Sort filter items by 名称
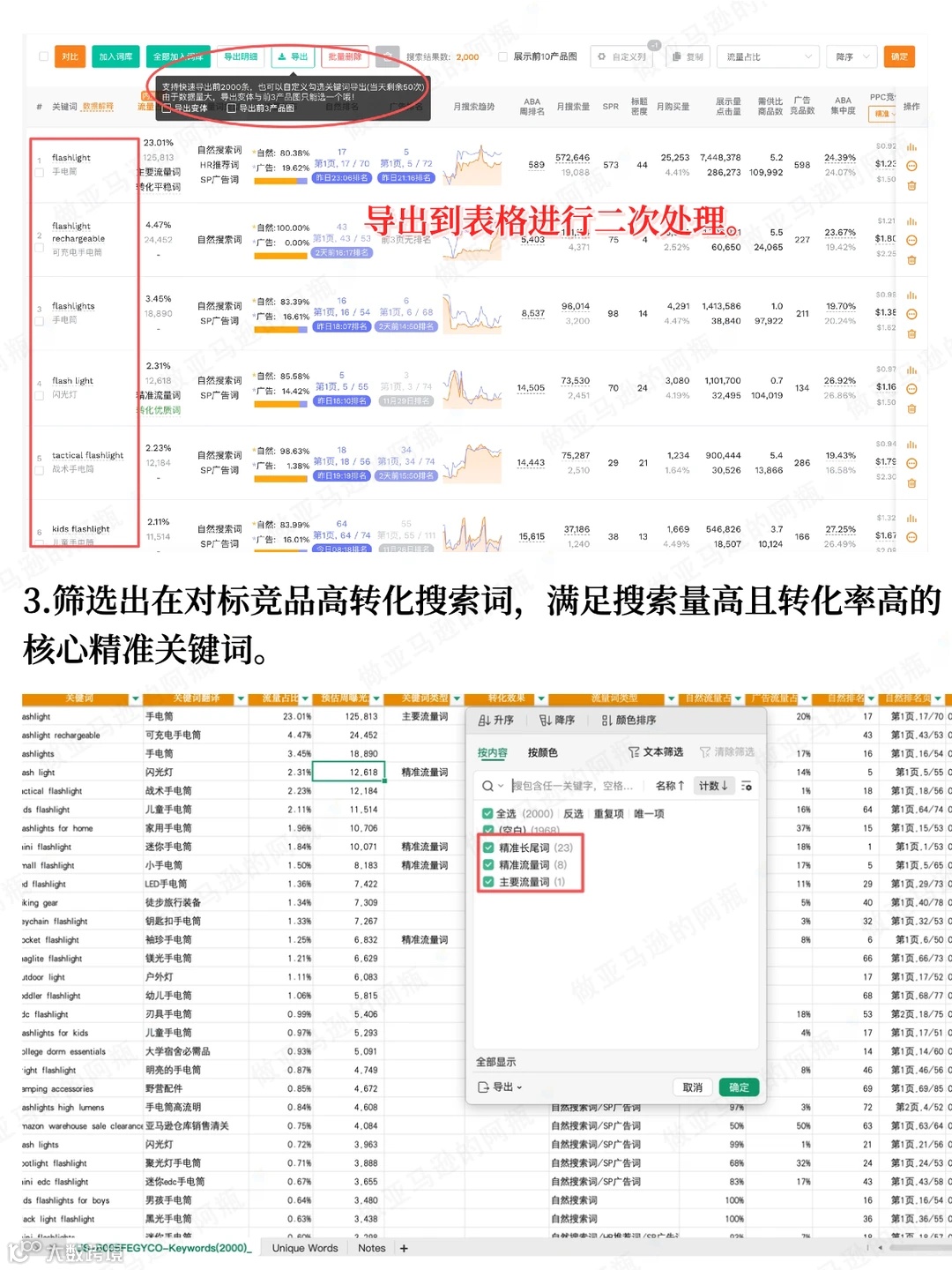The width and height of the screenshot is (952, 1270). (x=670, y=786)
